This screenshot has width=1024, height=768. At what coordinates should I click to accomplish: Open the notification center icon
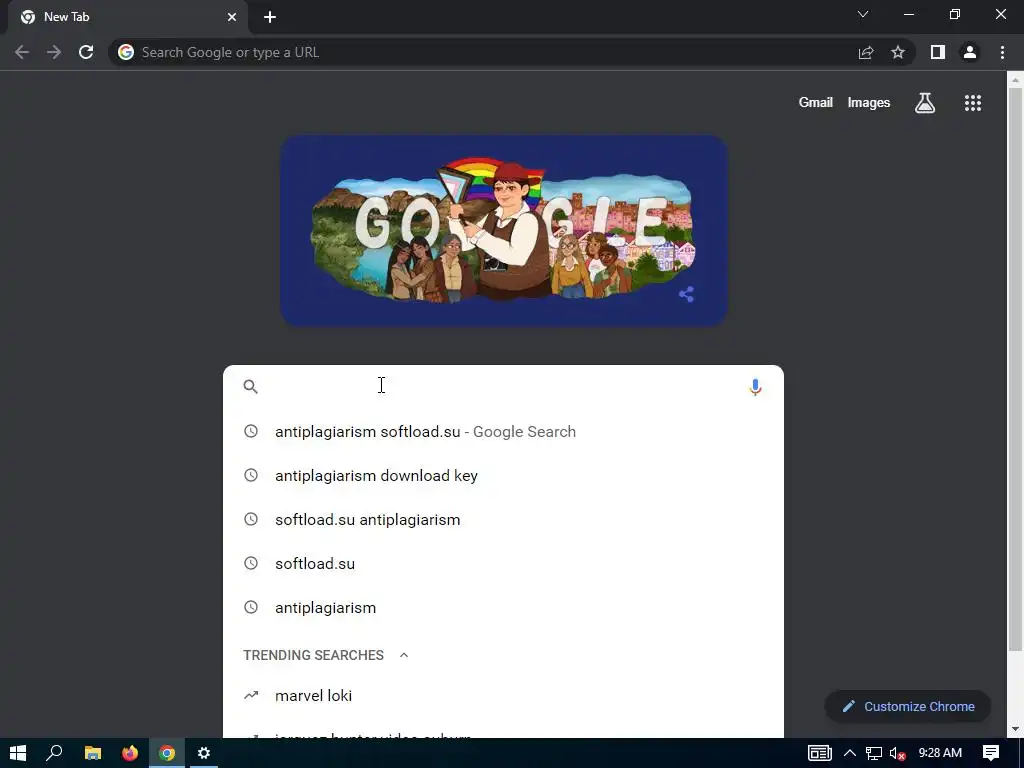coord(991,753)
